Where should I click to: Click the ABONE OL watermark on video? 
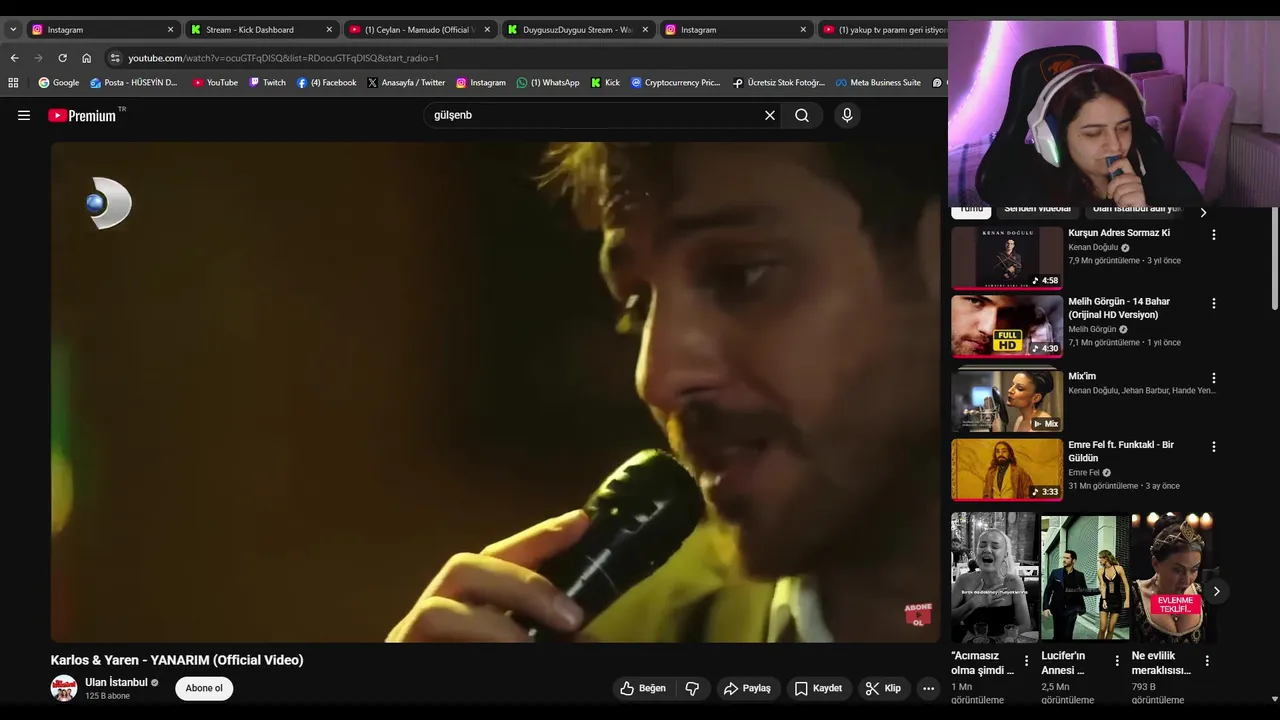coord(918,615)
